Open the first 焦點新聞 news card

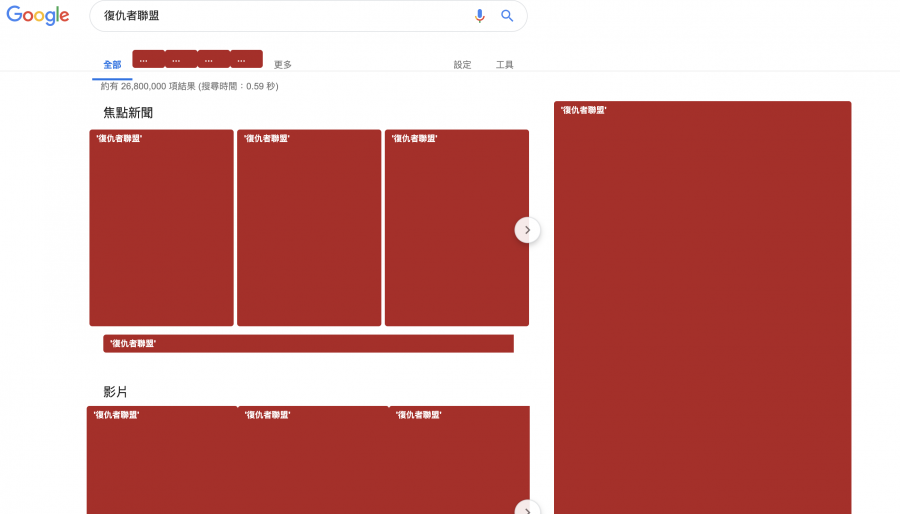tap(161, 228)
